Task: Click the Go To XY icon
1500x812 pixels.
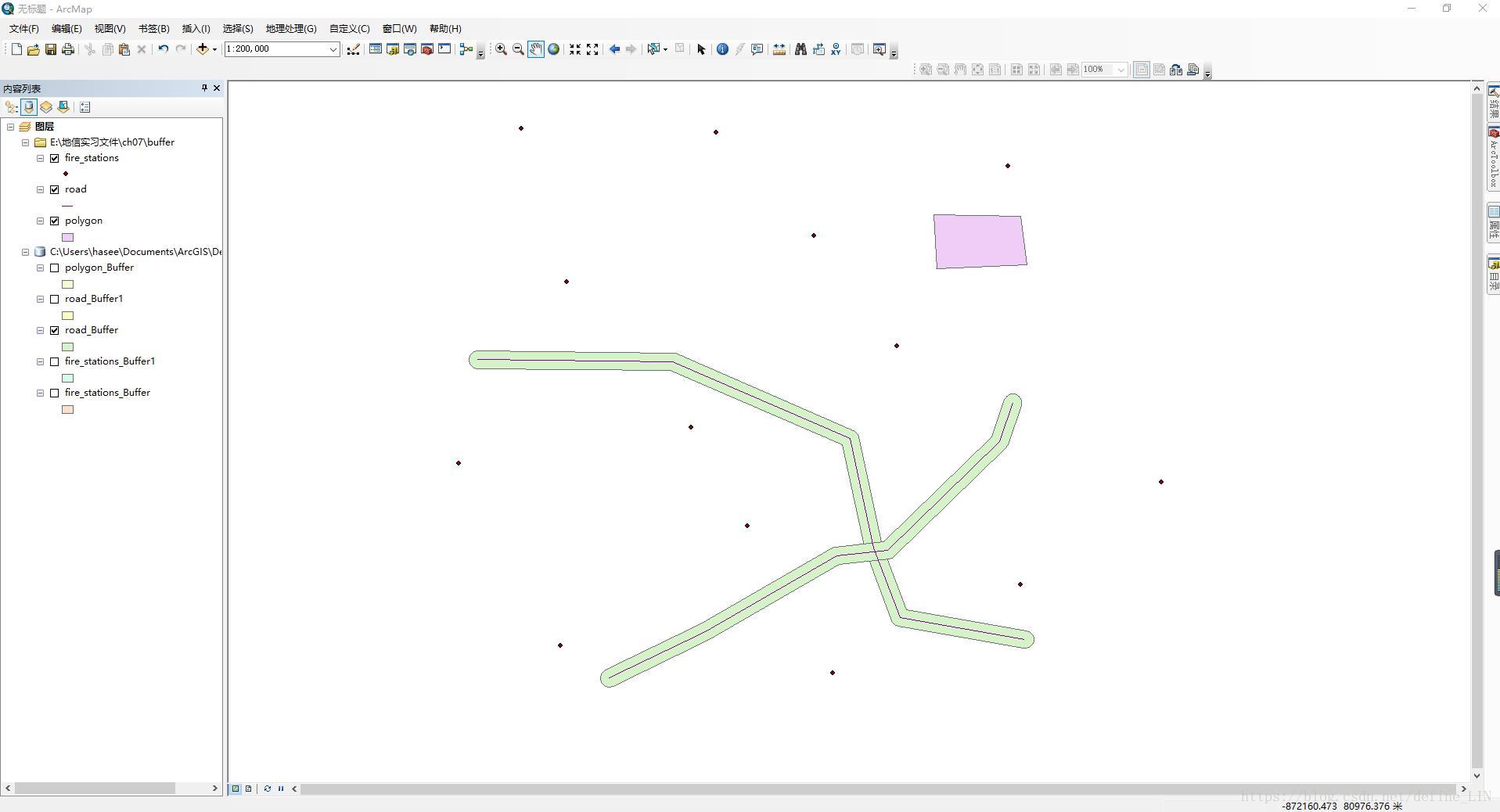Action: [x=836, y=49]
